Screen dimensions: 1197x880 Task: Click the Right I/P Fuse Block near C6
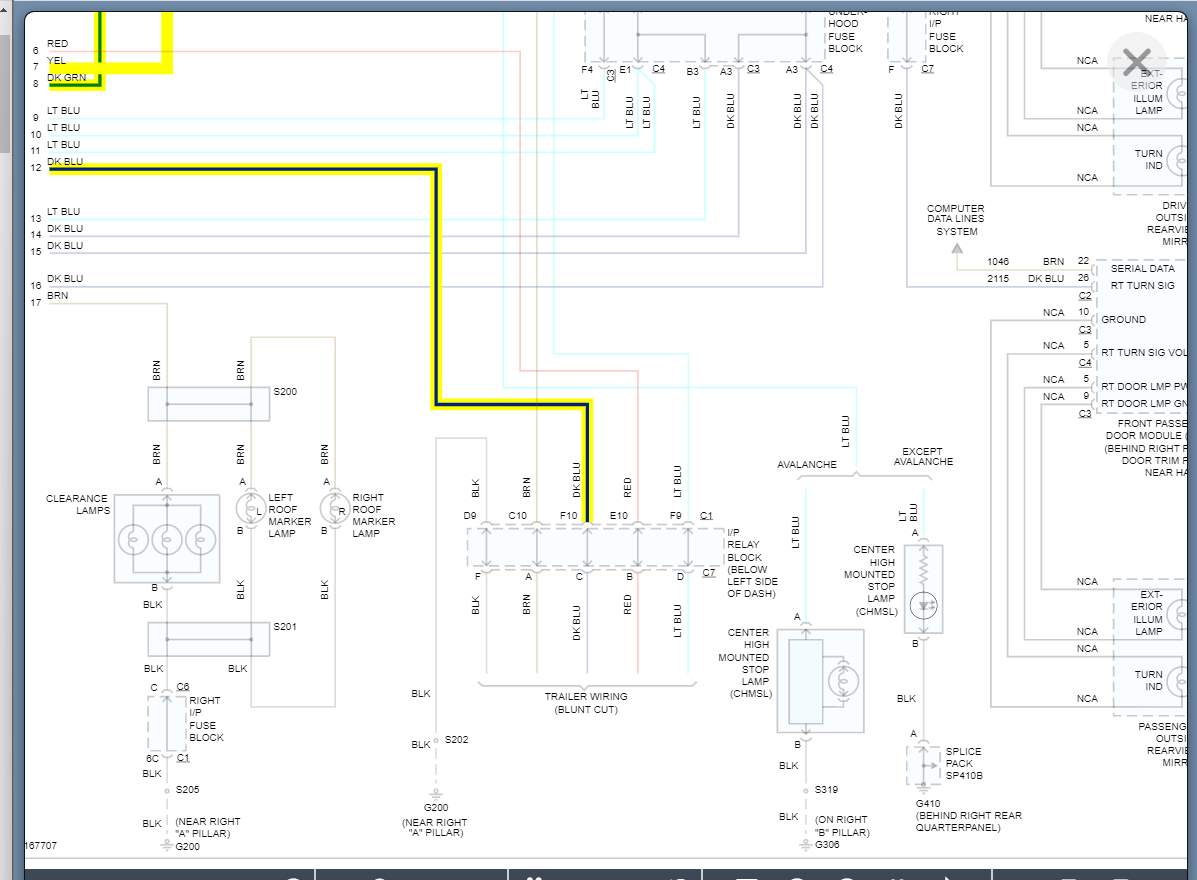click(167, 724)
